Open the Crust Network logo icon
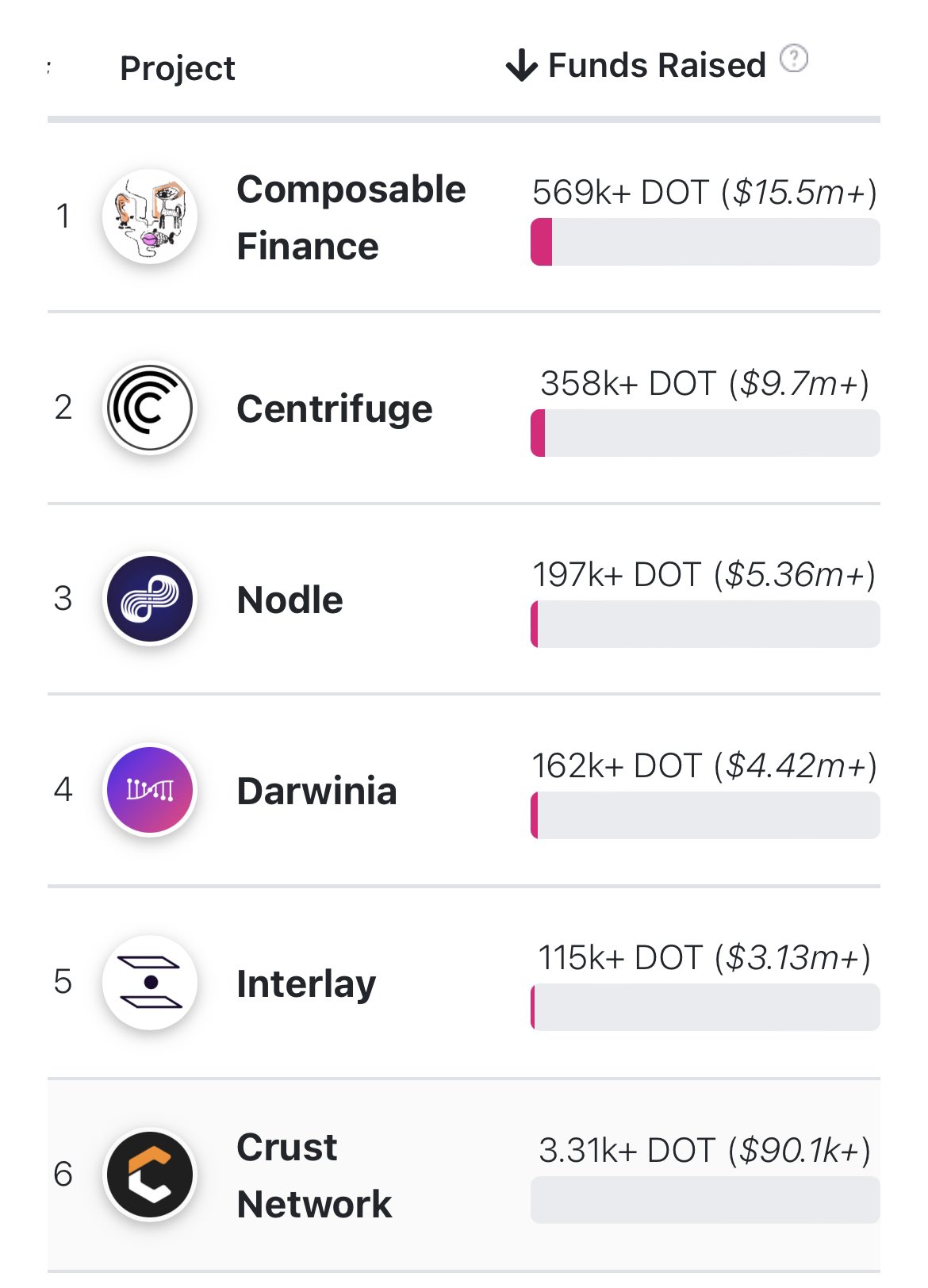The height and width of the screenshot is (1288, 928). point(150,1175)
